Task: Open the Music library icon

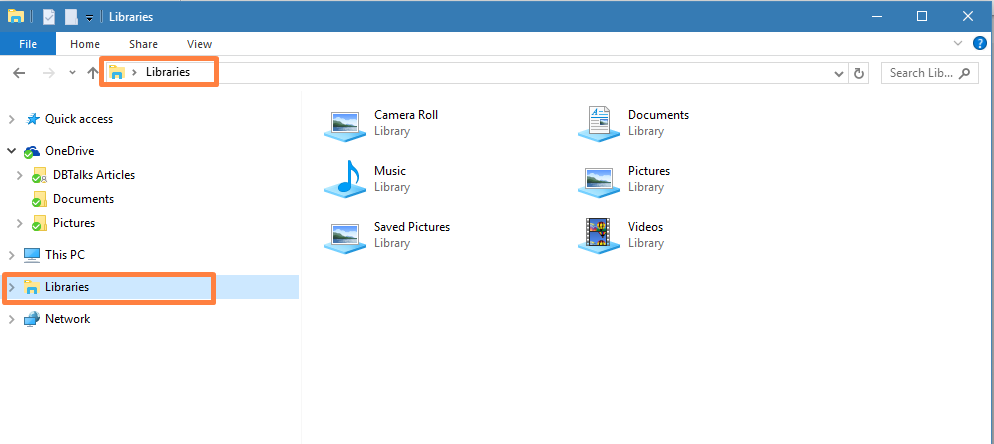Action: tap(346, 179)
